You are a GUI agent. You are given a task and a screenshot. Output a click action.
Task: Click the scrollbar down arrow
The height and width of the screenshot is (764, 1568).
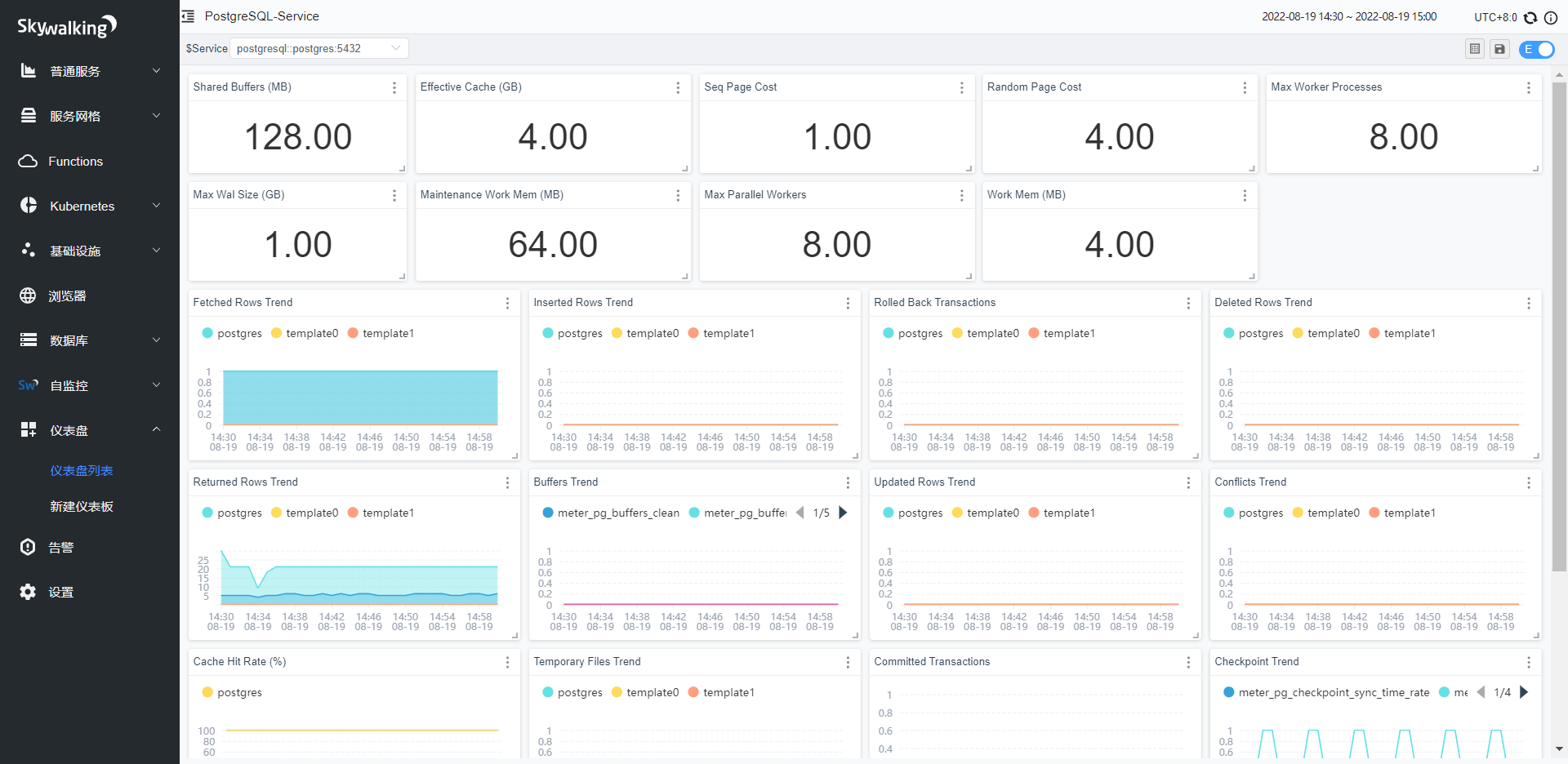[1559, 748]
